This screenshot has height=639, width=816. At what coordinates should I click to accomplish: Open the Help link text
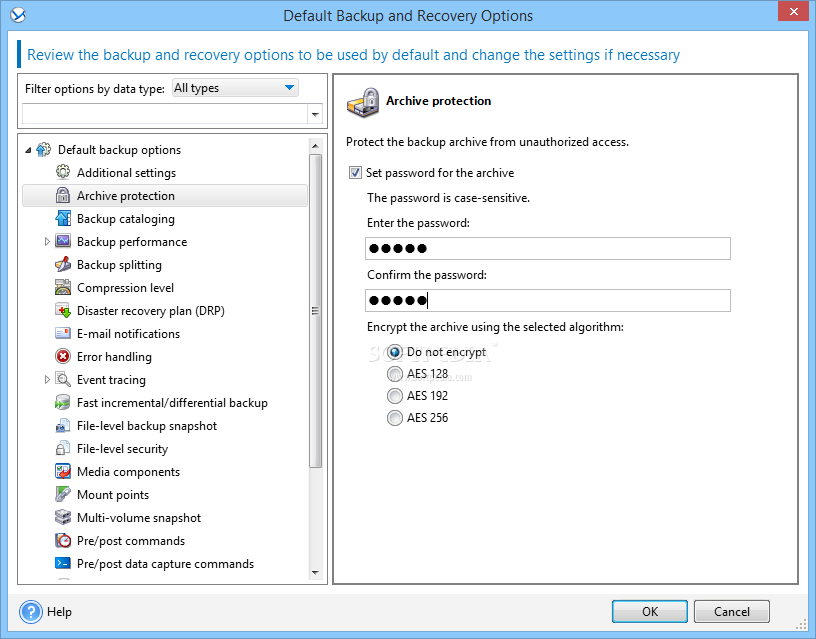[x=59, y=612]
